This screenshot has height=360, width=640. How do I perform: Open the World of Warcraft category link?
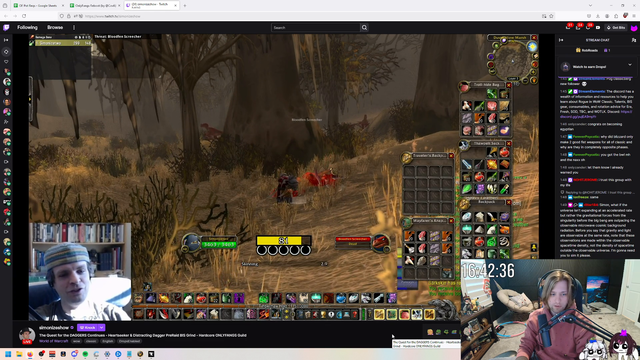click(53, 341)
